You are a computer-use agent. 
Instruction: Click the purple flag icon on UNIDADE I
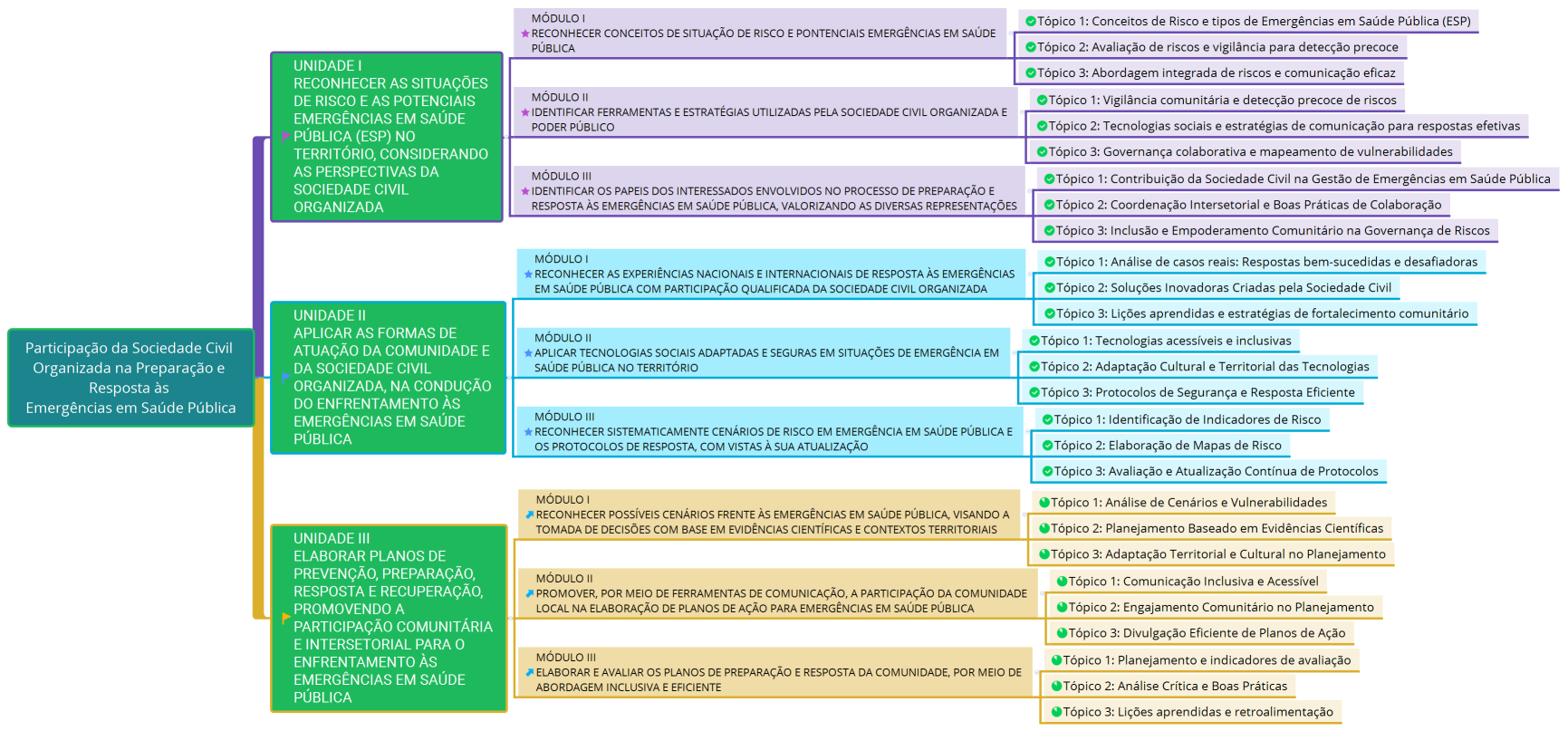tap(285, 137)
